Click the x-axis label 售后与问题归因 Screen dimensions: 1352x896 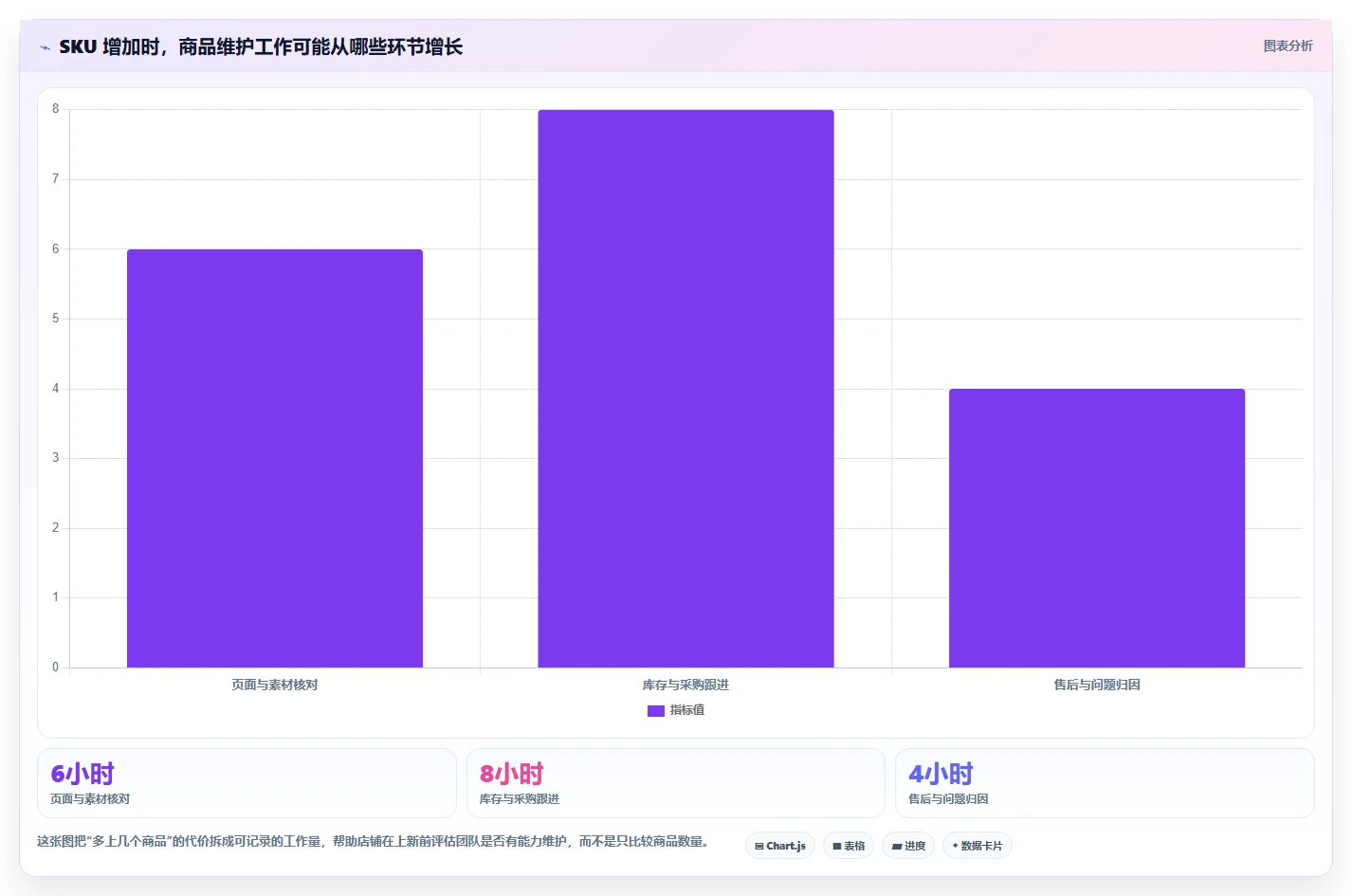(x=1097, y=685)
